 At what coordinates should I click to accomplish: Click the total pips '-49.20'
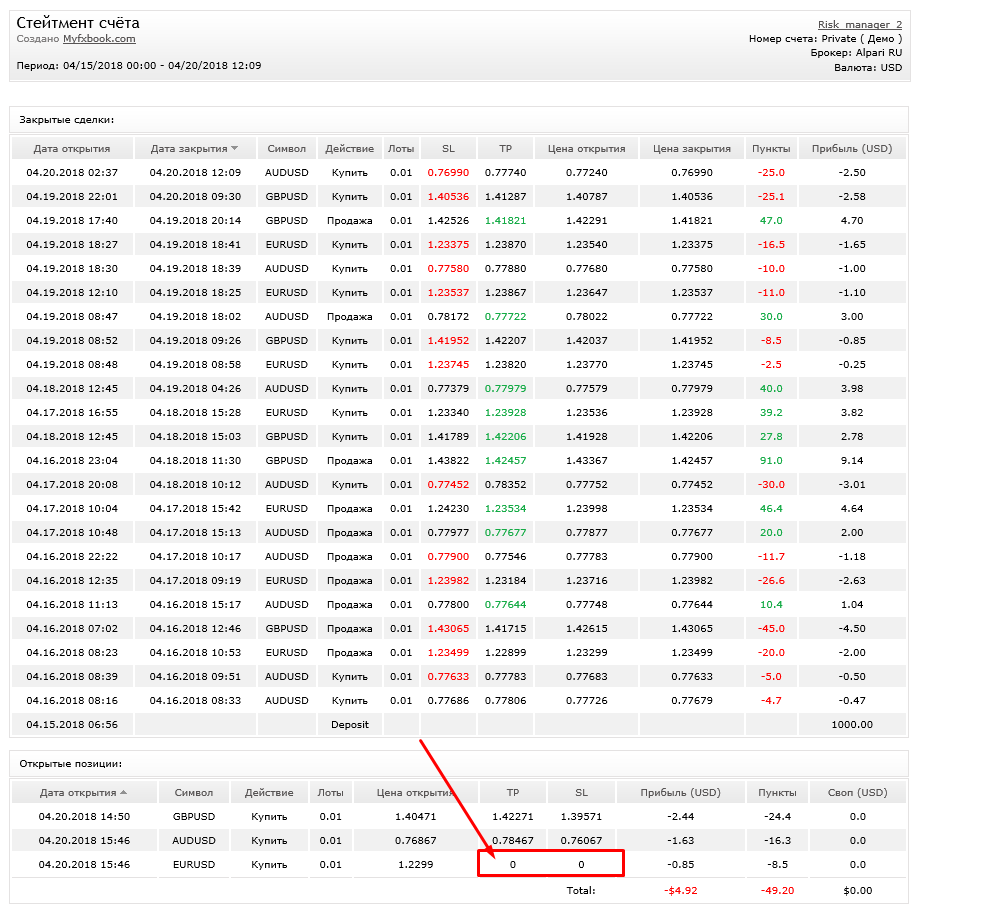777,891
